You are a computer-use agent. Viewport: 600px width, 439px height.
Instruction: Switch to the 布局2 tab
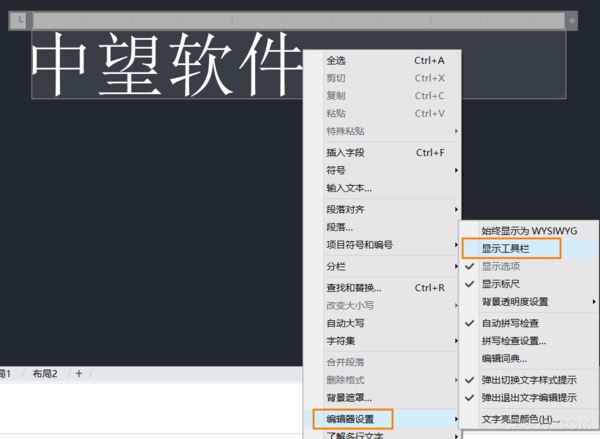pos(44,374)
